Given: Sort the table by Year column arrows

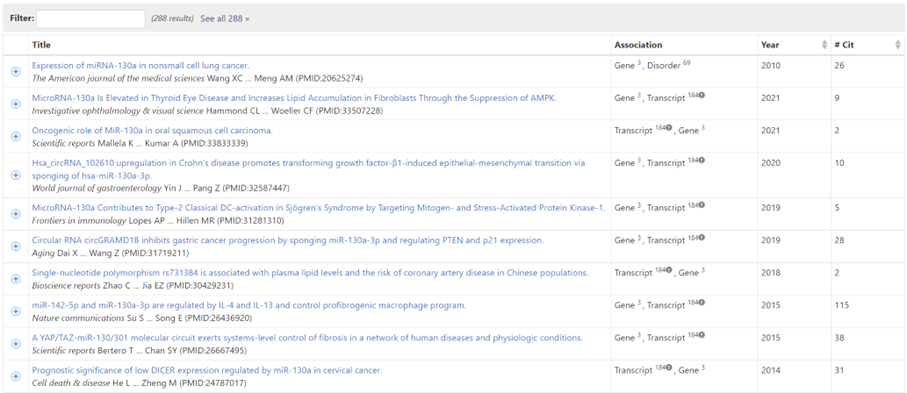Looking at the screenshot, I should click(824, 45).
